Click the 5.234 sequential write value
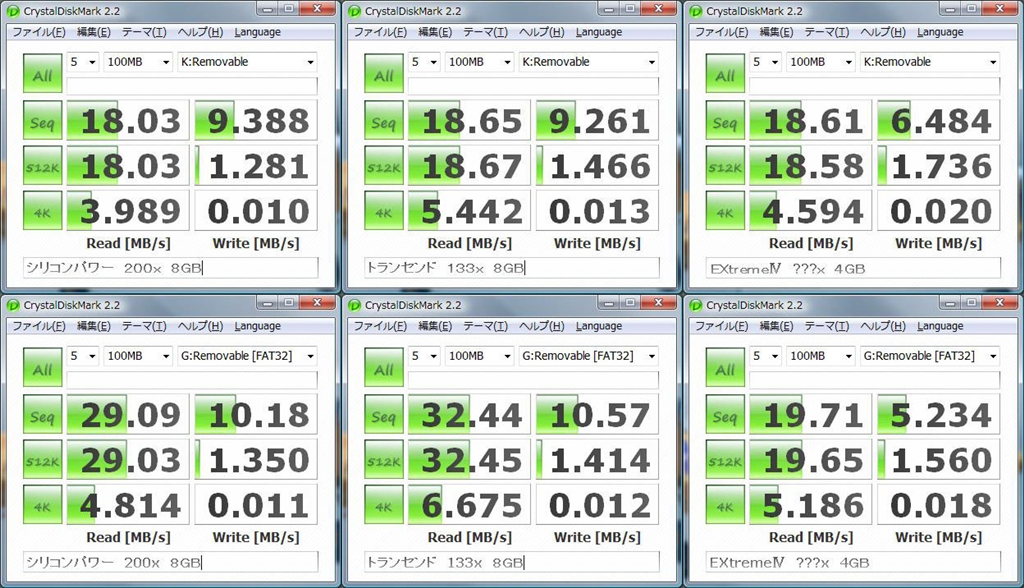1024x588 pixels. tap(939, 414)
